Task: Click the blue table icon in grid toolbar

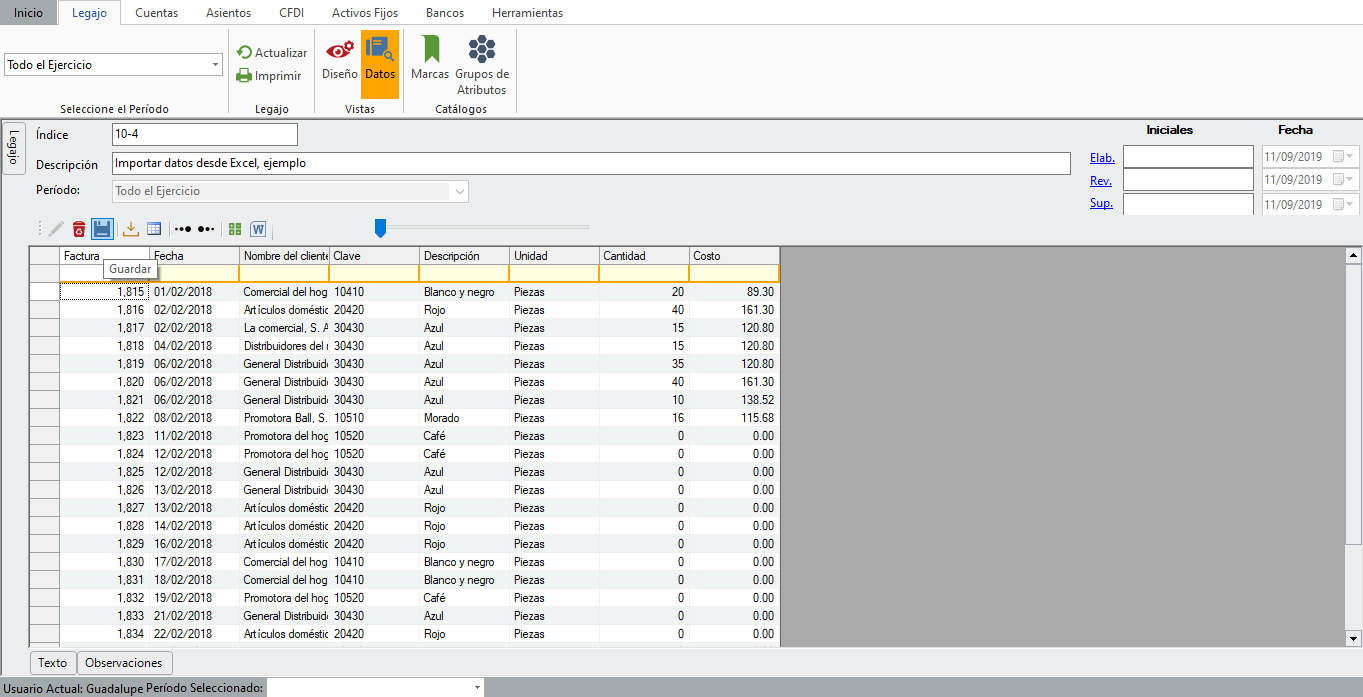Action: click(x=154, y=229)
